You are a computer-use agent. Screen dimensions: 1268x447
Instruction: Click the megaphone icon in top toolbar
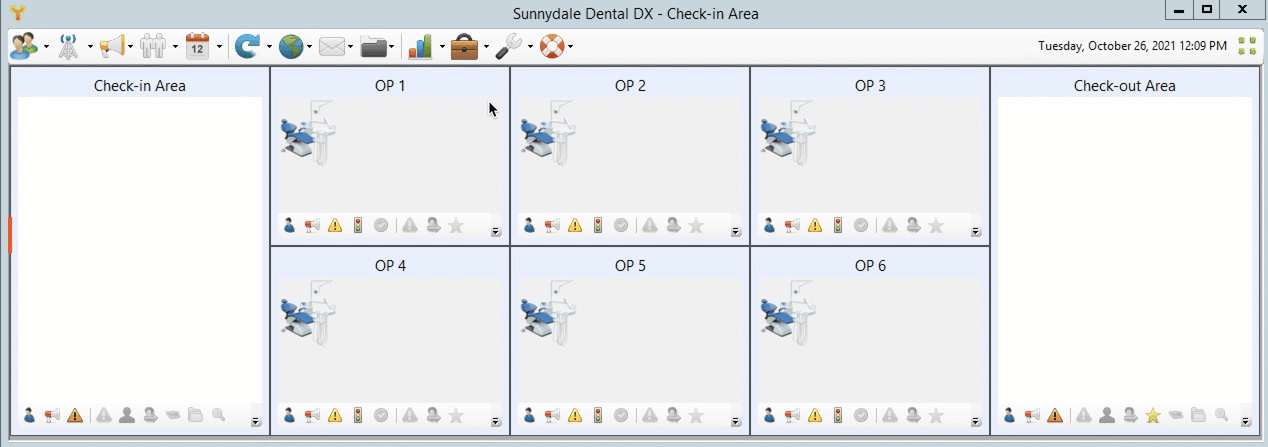[111, 46]
